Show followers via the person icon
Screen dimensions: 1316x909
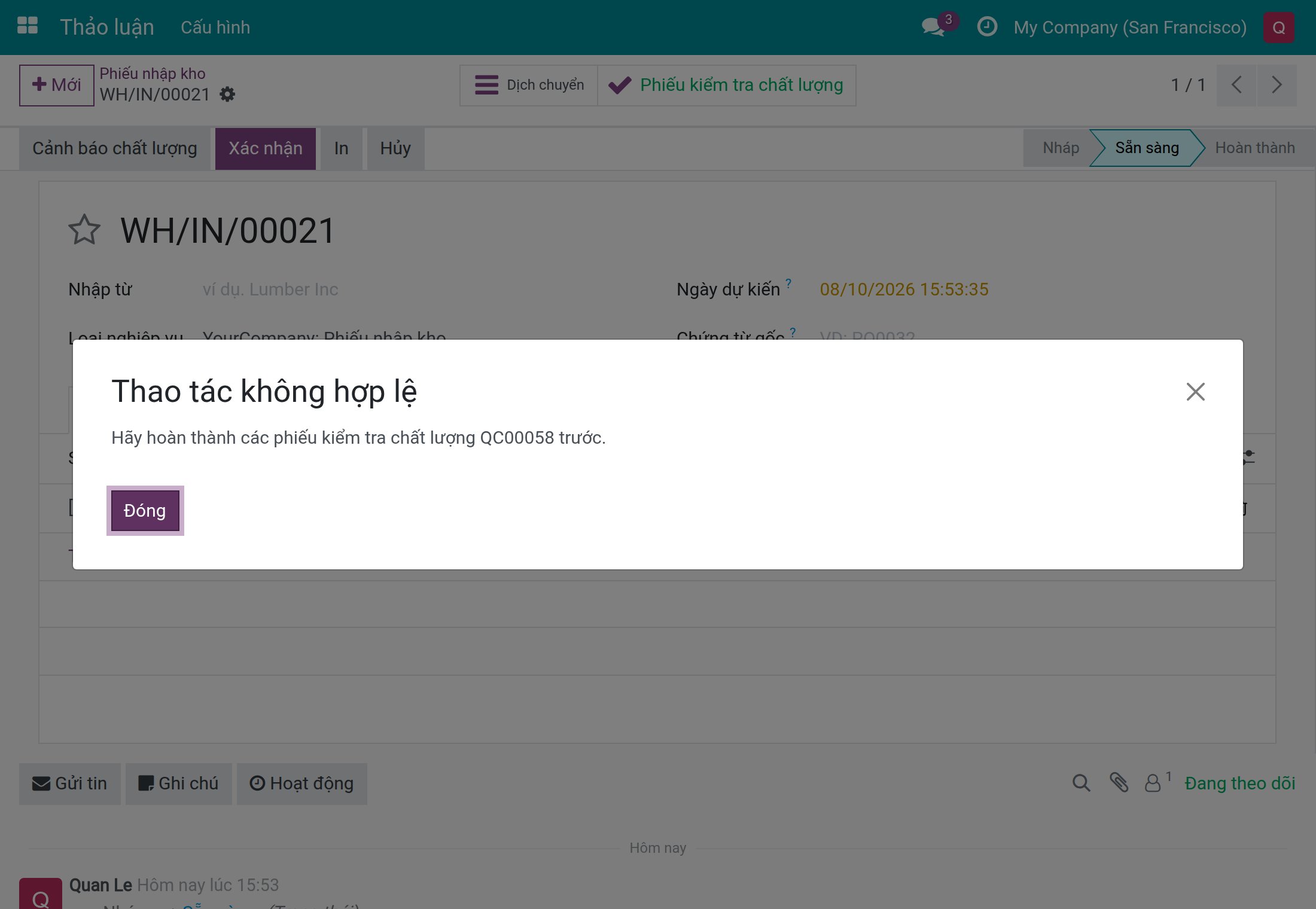click(x=1157, y=782)
